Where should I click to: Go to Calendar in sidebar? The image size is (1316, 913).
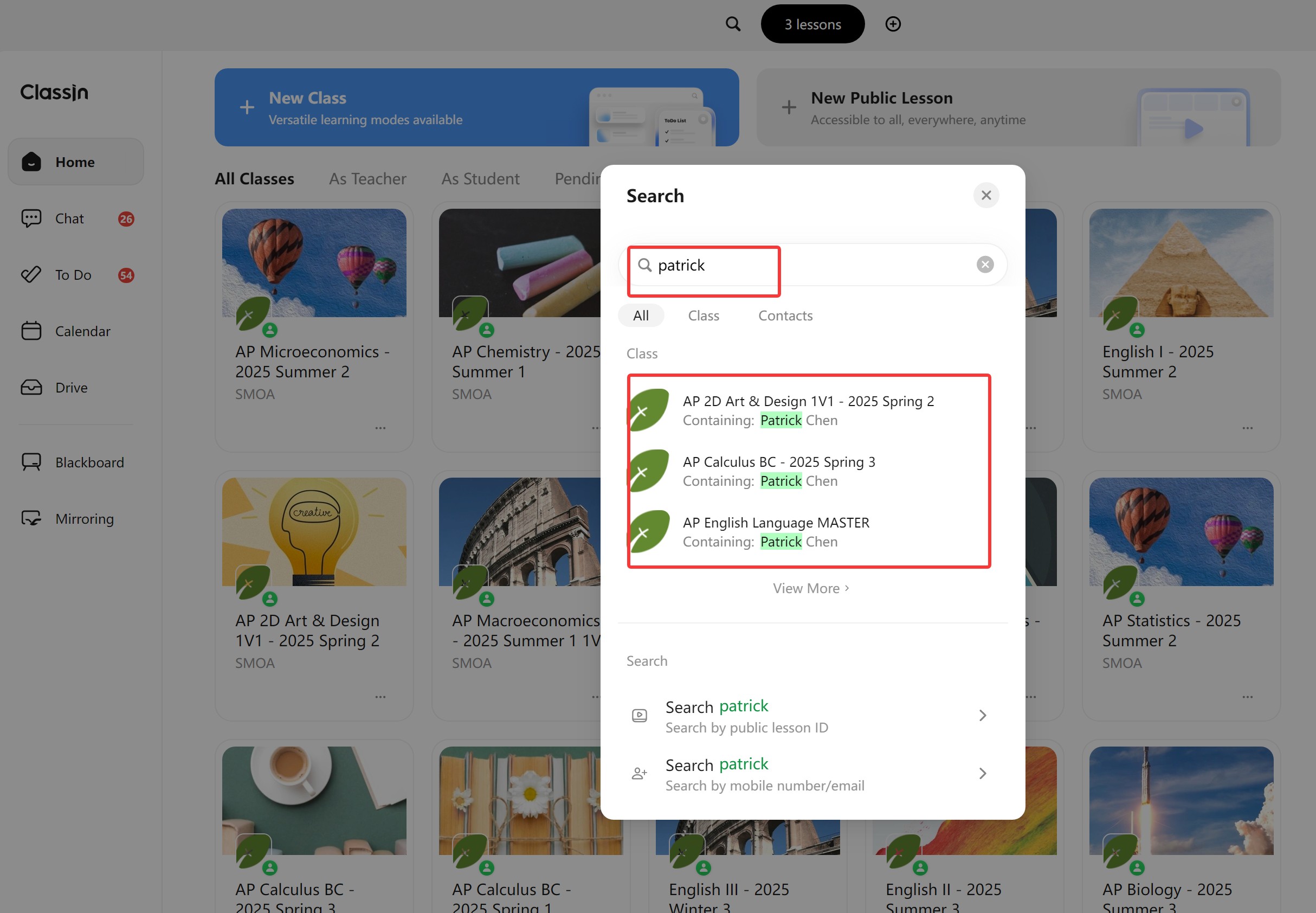[x=82, y=331]
